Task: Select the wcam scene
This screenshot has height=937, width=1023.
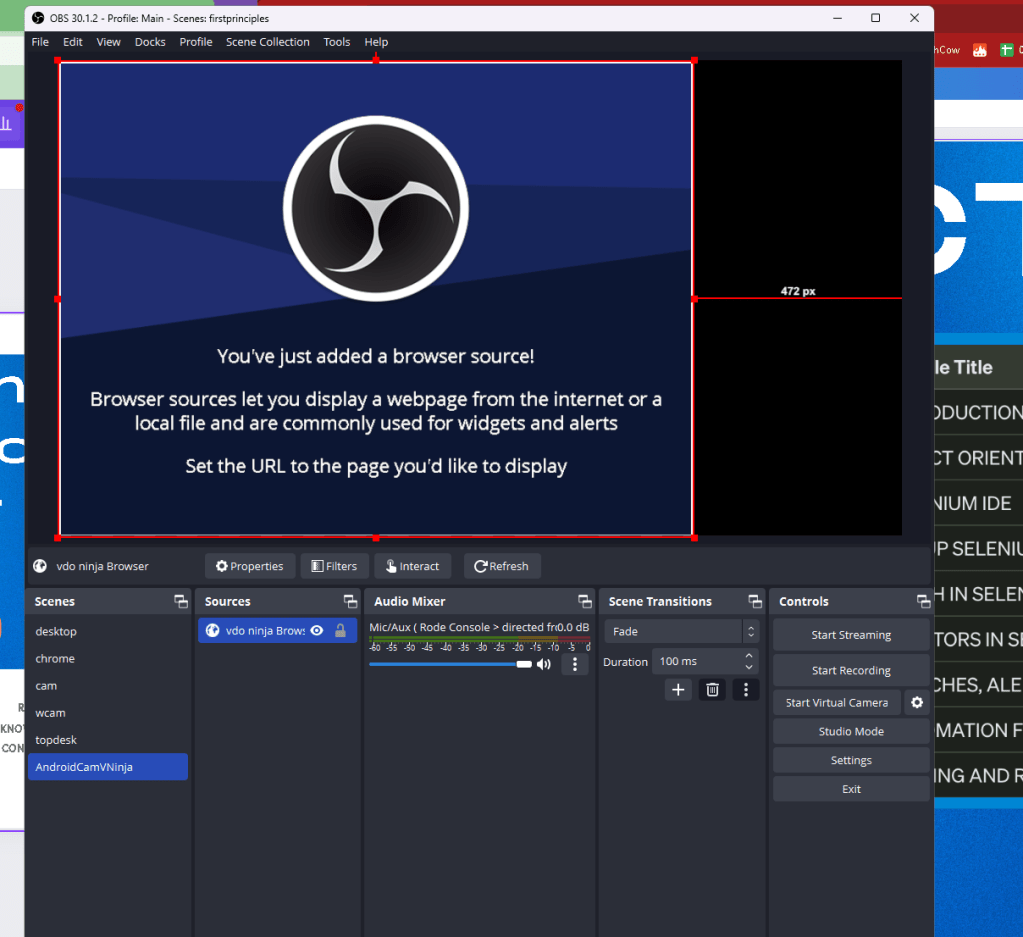Action: pos(108,713)
